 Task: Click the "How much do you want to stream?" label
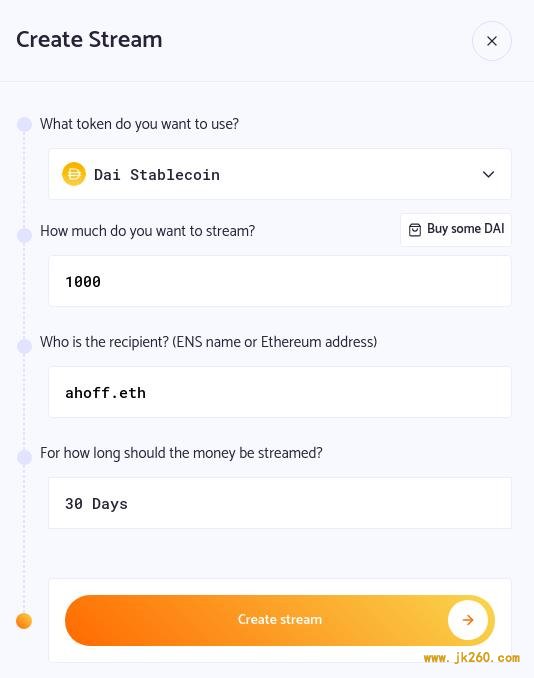pyautogui.click(x=147, y=231)
